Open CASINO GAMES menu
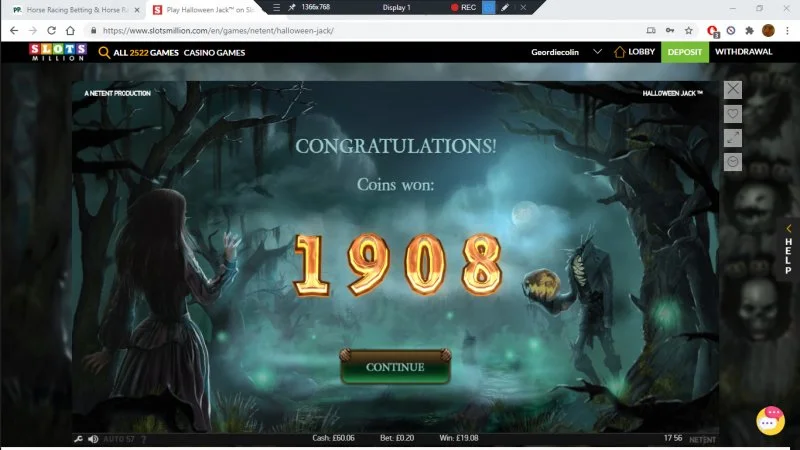The width and height of the screenshot is (800, 450). click(214, 53)
